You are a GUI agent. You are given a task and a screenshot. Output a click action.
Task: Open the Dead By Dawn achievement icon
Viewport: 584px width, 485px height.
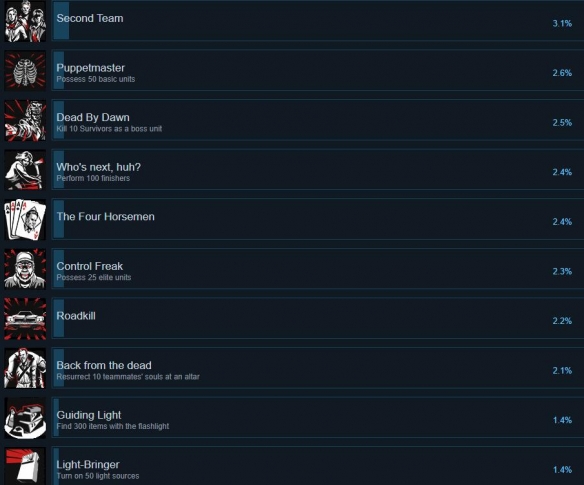pyautogui.click(x=25, y=120)
